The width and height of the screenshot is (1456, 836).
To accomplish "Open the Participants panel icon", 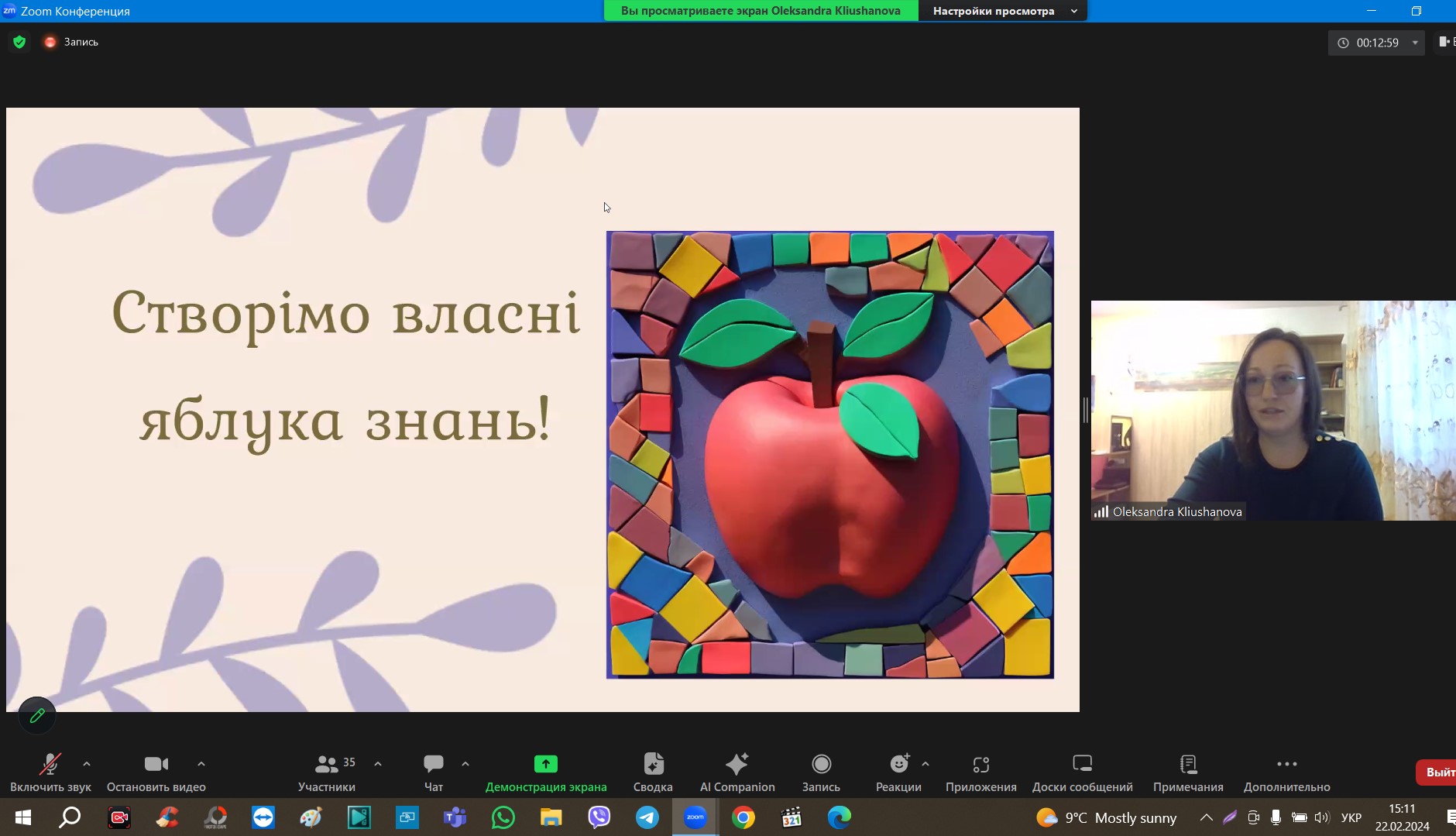I will tap(326, 765).
